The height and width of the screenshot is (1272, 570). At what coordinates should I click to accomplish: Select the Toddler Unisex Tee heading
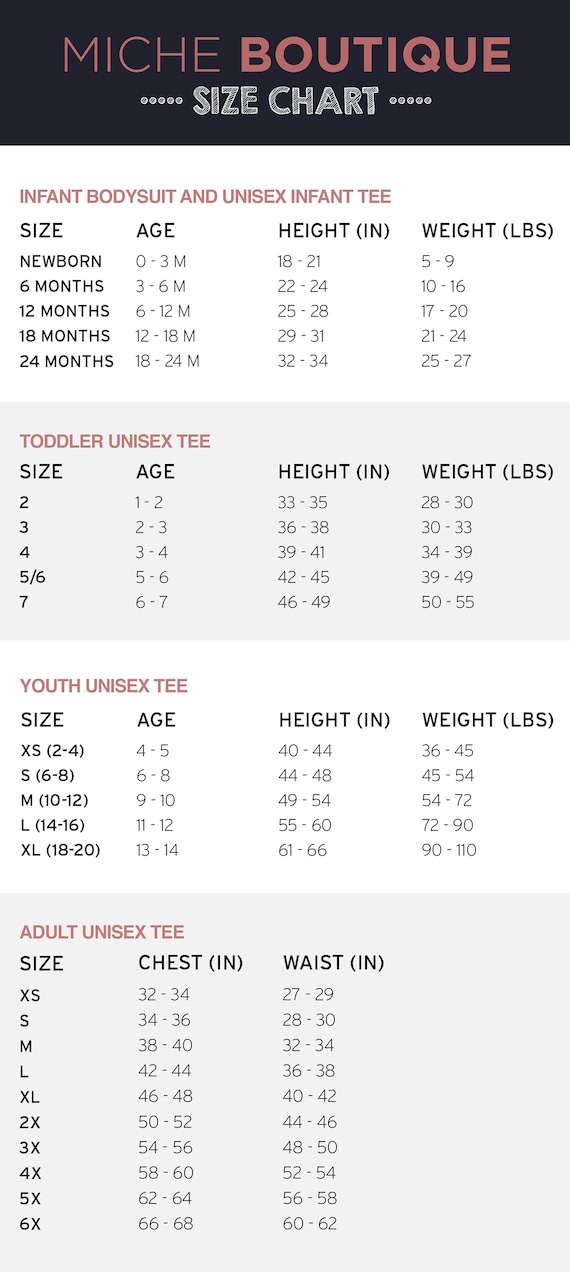point(115,441)
